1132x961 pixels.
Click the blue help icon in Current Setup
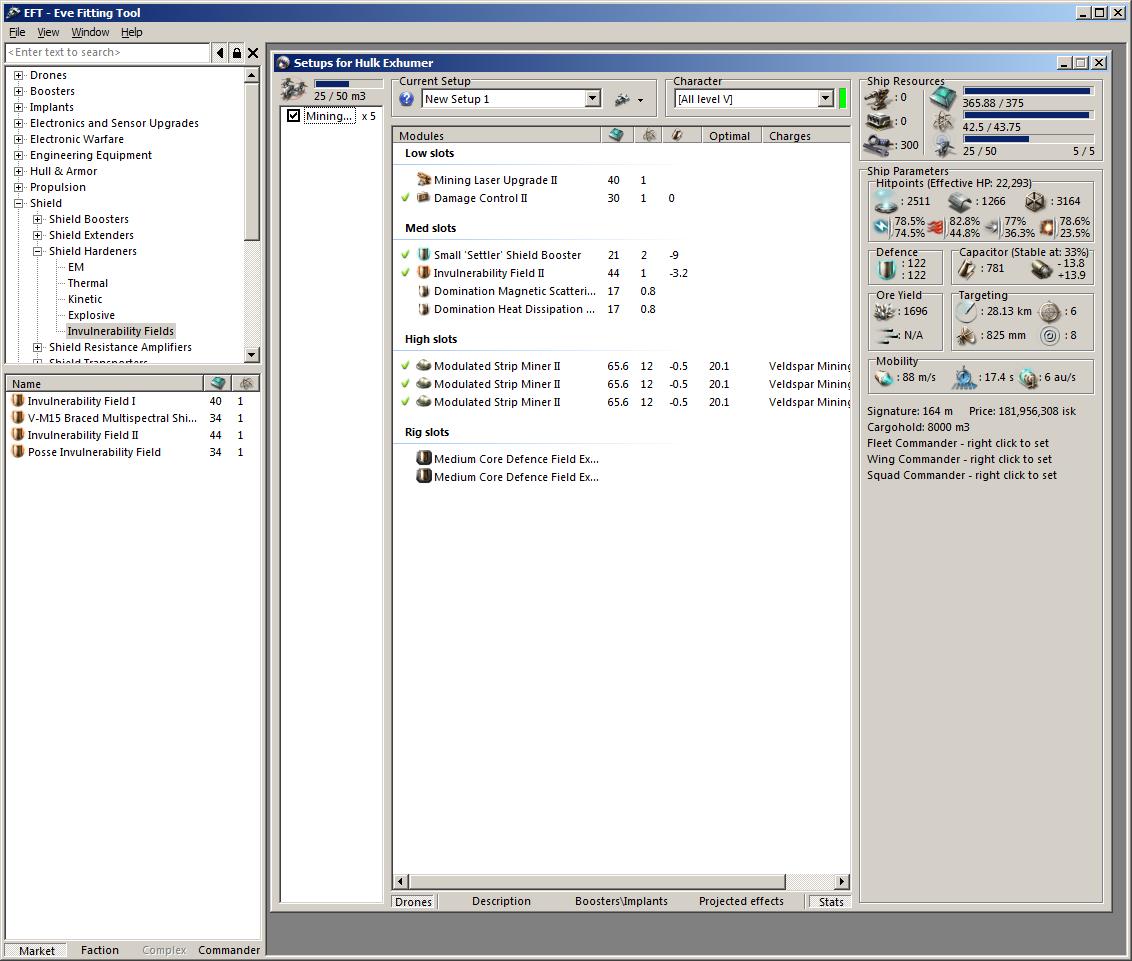pos(406,99)
